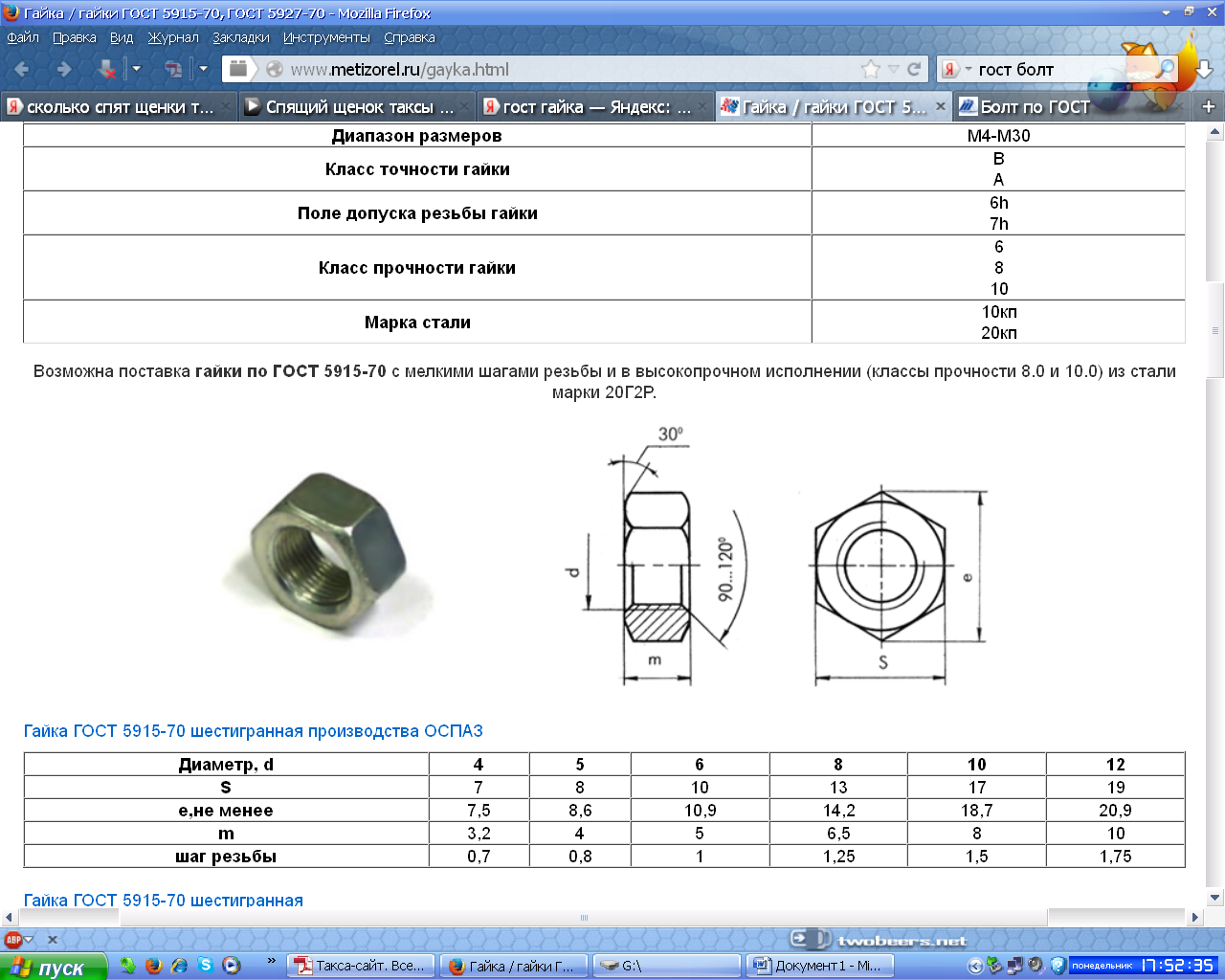Launch Firefox from Quick Launch

point(153,966)
